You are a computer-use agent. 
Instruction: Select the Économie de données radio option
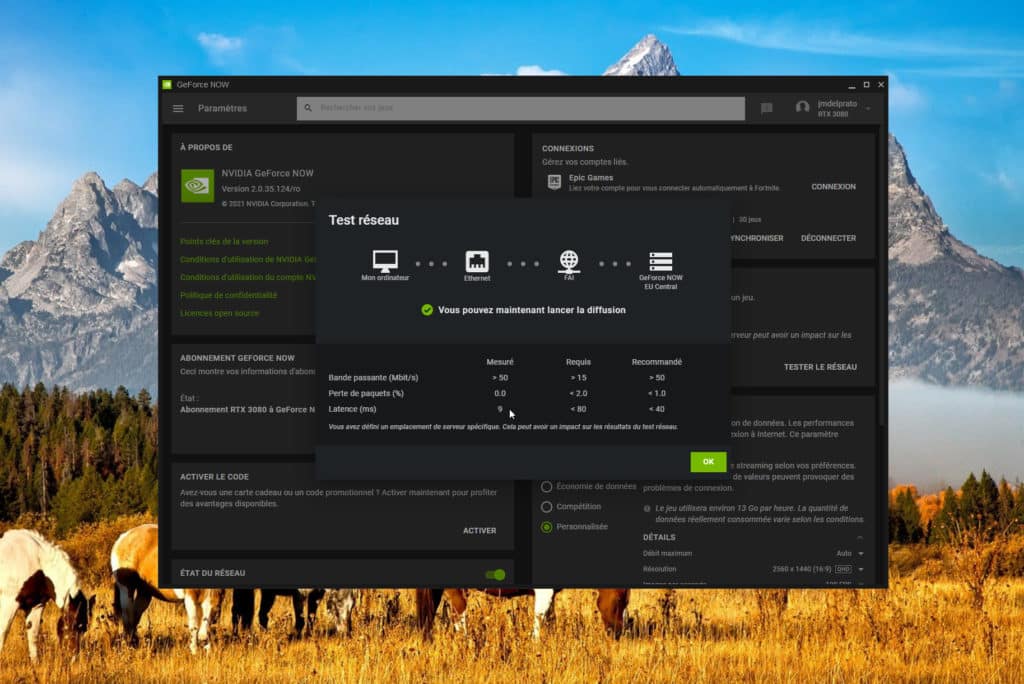547,487
